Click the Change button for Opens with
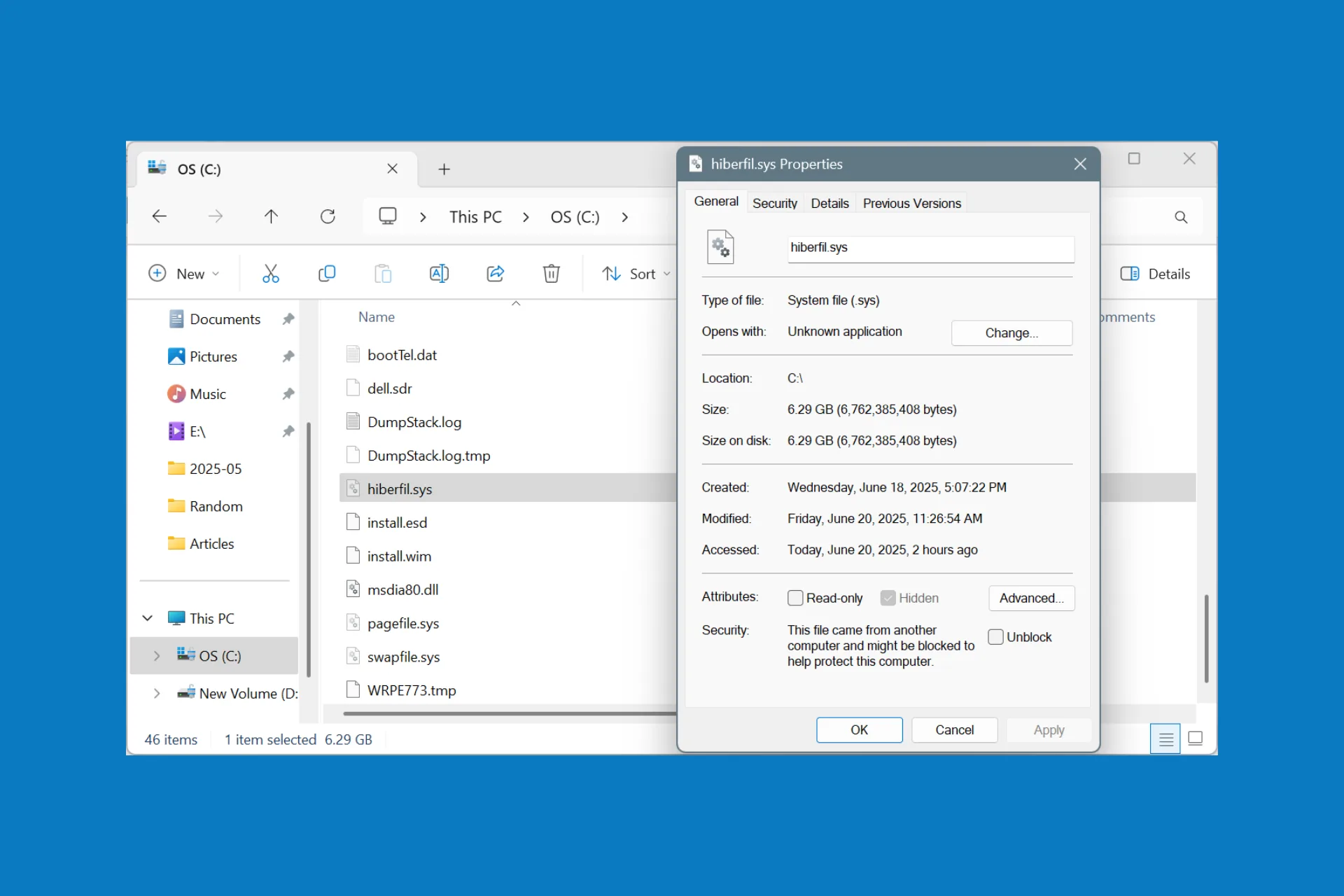This screenshot has width=1344, height=896. (1011, 332)
